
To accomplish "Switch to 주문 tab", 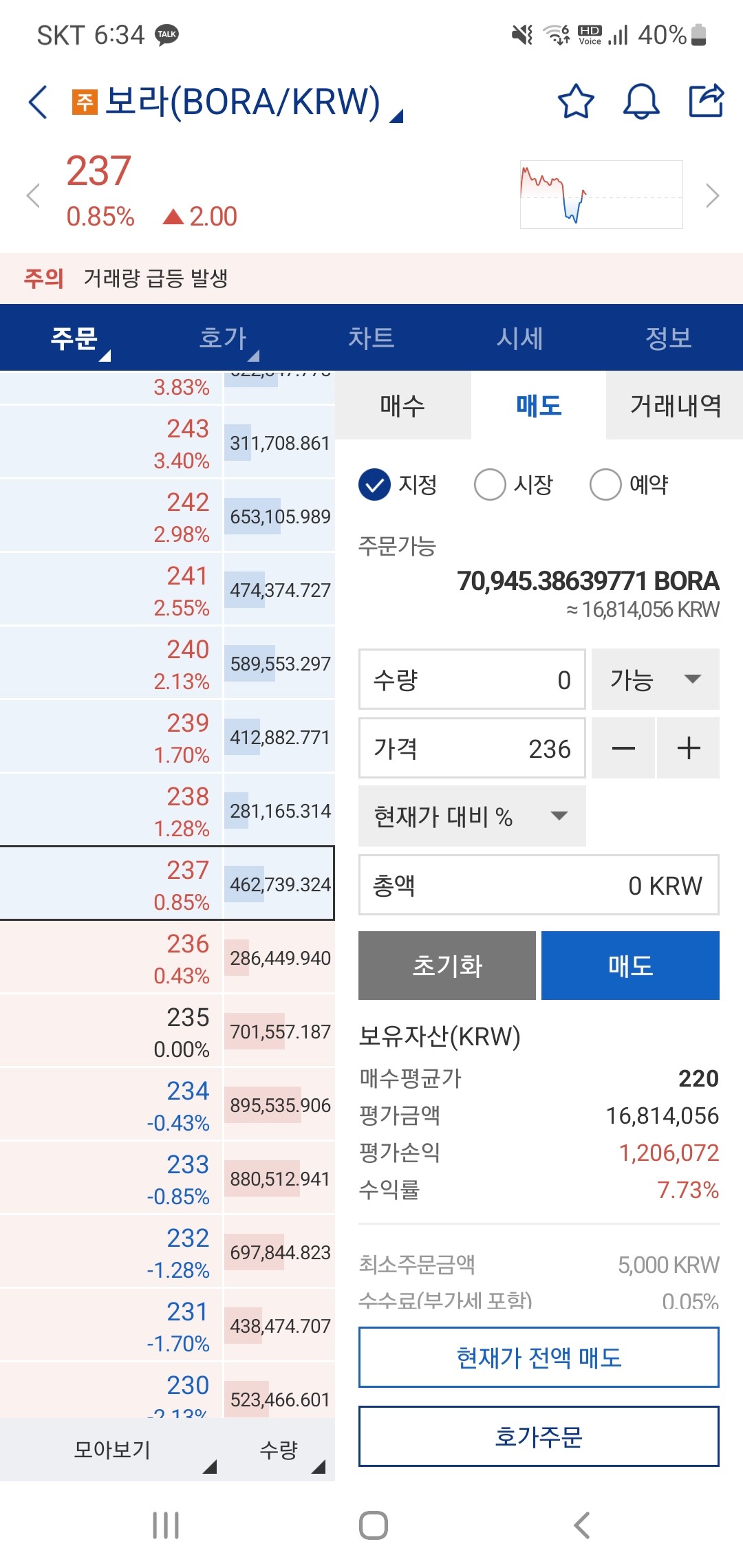I will [x=74, y=338].
